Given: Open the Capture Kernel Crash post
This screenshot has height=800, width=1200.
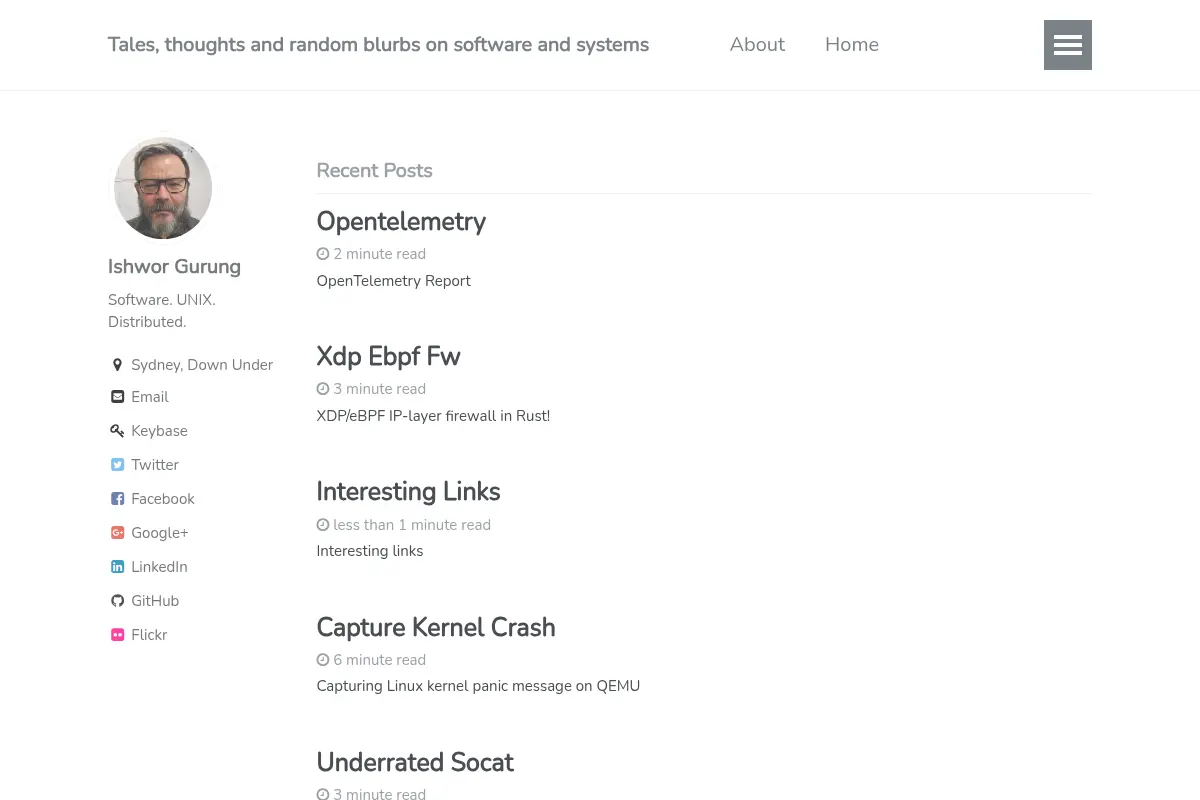Looking at the screenshot, I should [x=436, y=628].
